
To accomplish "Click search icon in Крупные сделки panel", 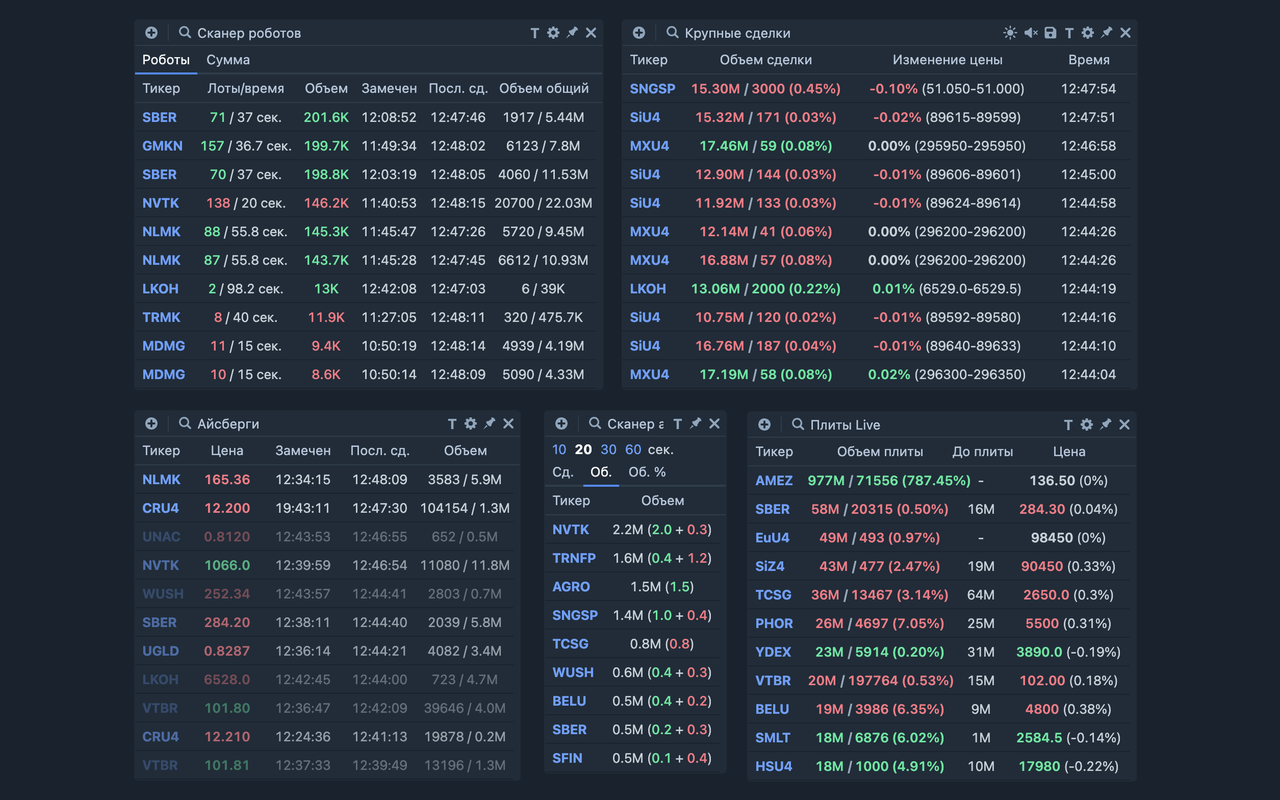I will coord(672,33).
